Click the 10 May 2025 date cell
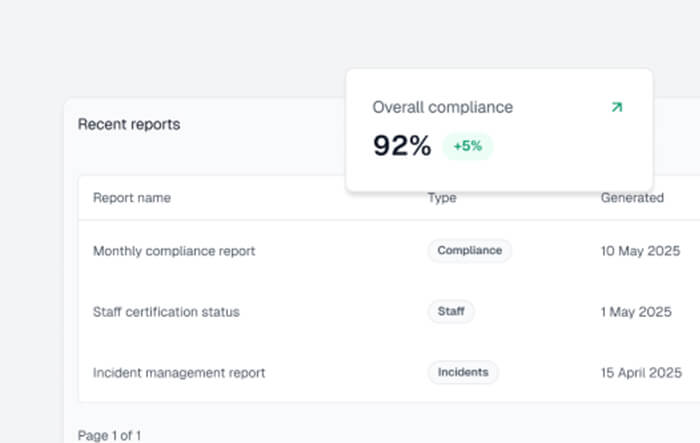Screen dimensions: 700x443 tap(640, 251)
